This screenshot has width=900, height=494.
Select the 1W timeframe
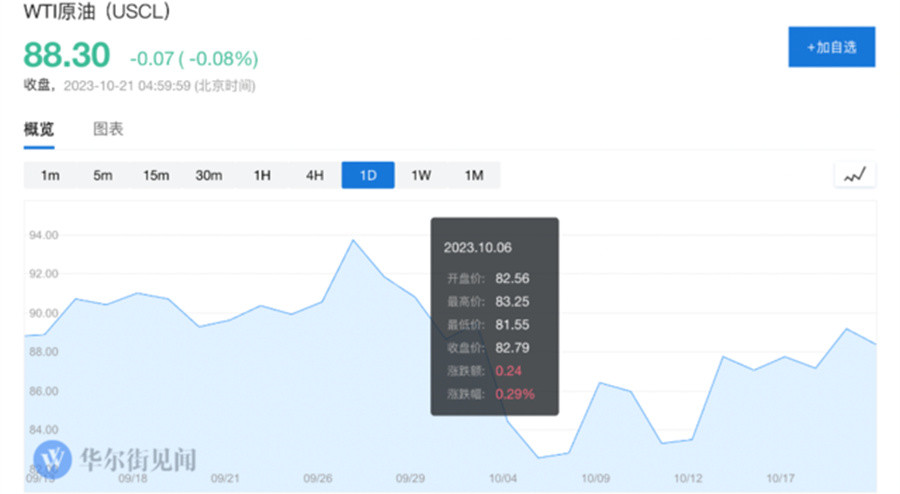click(x=421, y=175)
